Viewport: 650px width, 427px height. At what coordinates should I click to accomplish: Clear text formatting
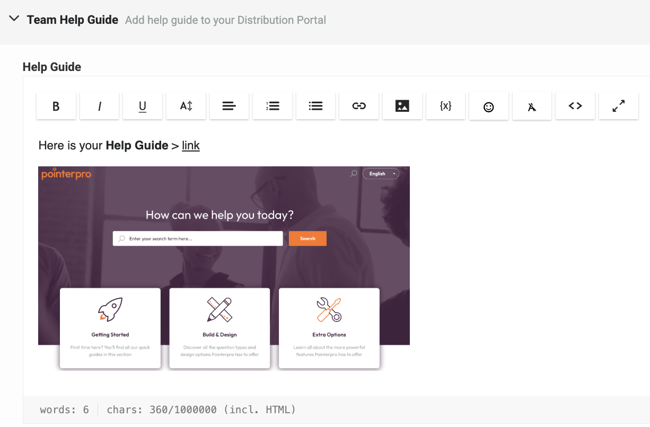(x=532, y=106)
